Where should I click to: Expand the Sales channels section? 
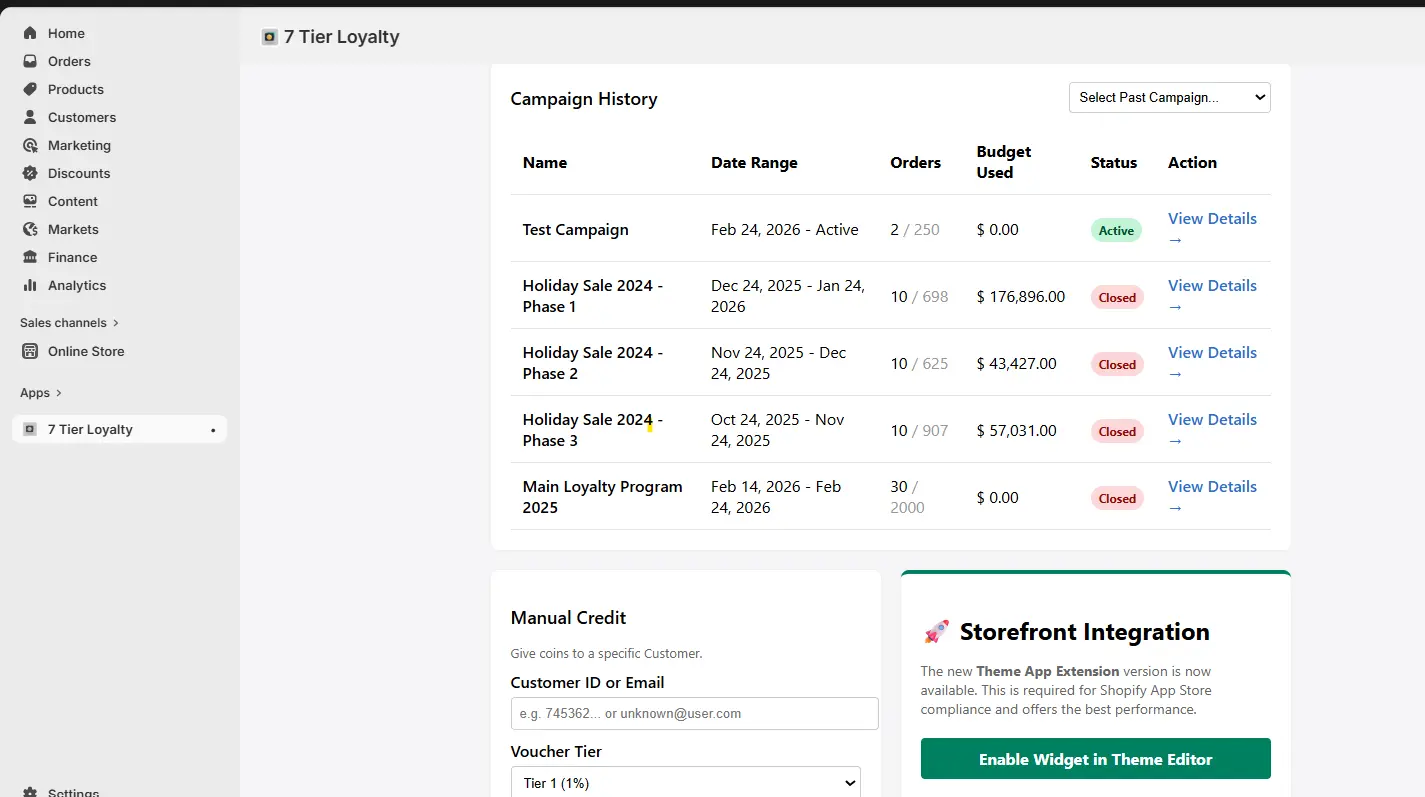pyautogui.click(x=69, y=323)
